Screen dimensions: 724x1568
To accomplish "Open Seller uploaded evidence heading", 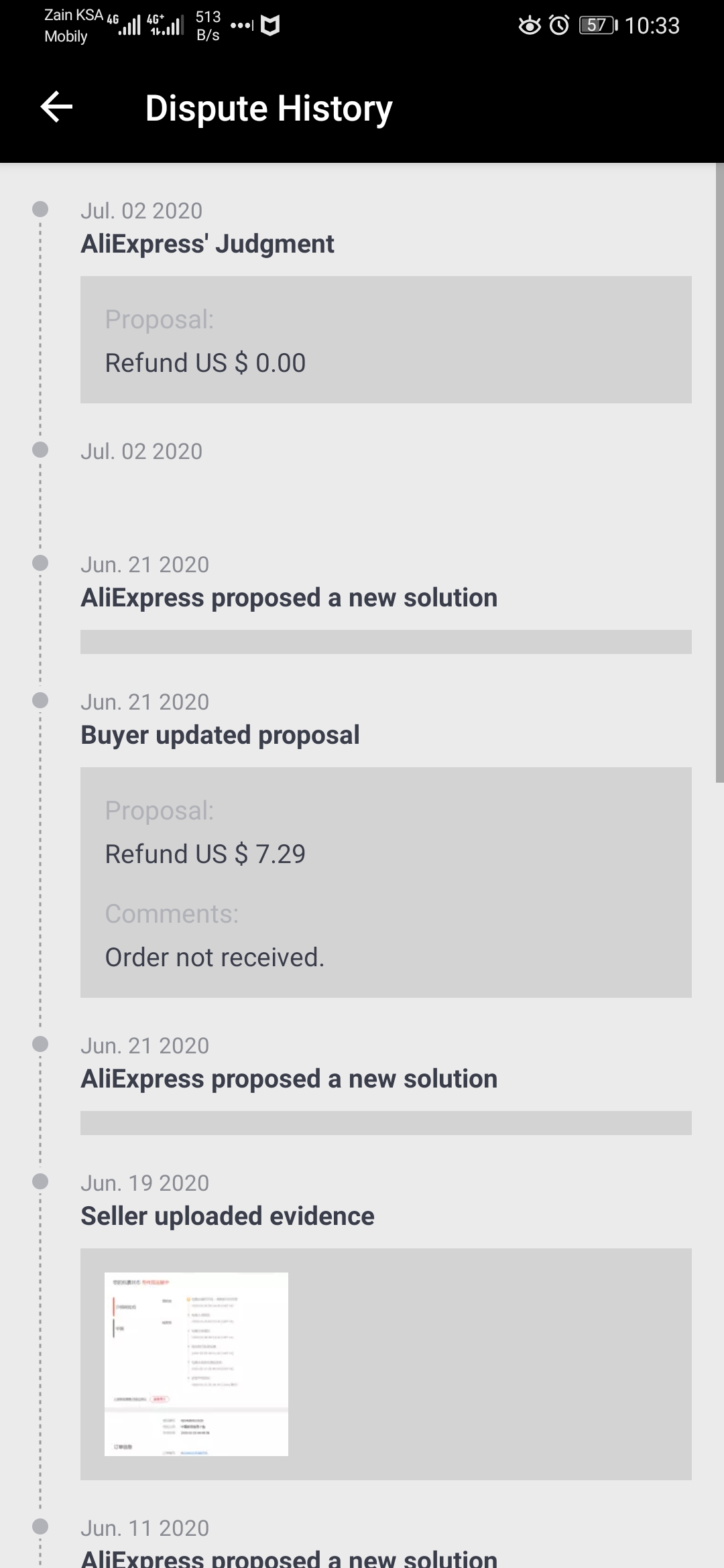I will point(227,1216).
